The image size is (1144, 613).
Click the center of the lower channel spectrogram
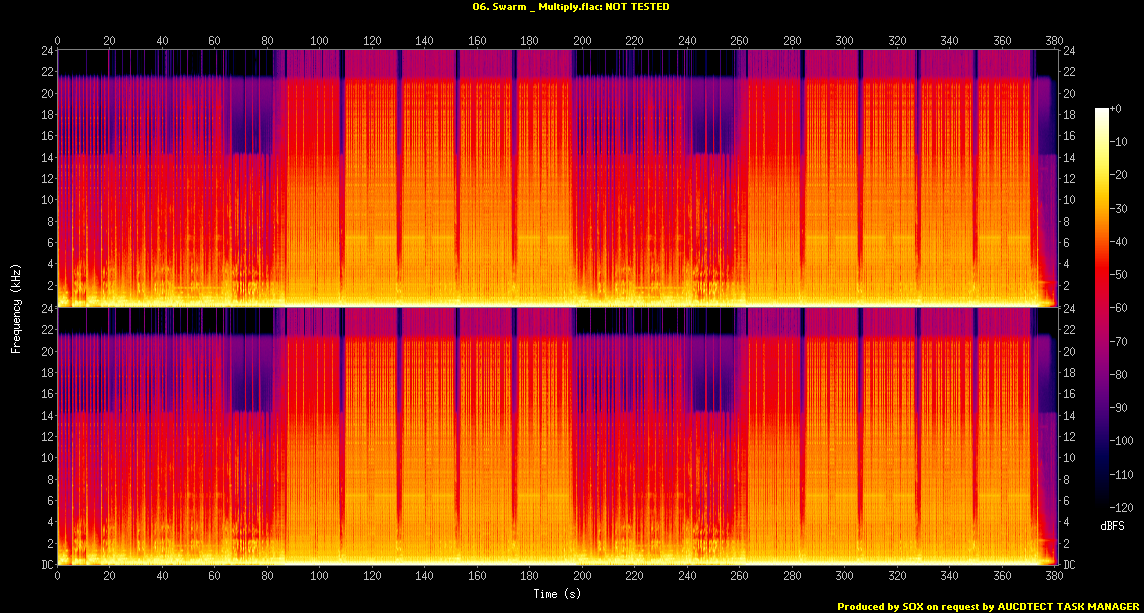click(x=557, y=436)
